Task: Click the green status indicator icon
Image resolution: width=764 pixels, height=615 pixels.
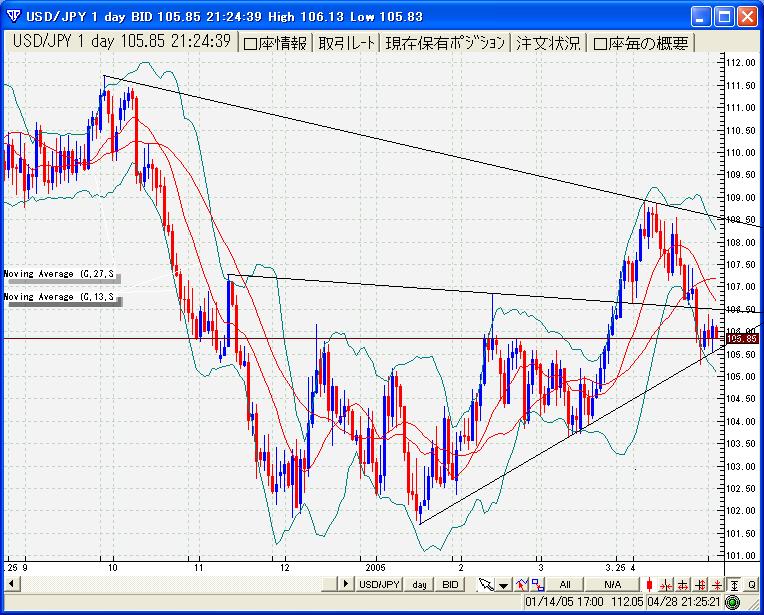Action: pos(733,602)
